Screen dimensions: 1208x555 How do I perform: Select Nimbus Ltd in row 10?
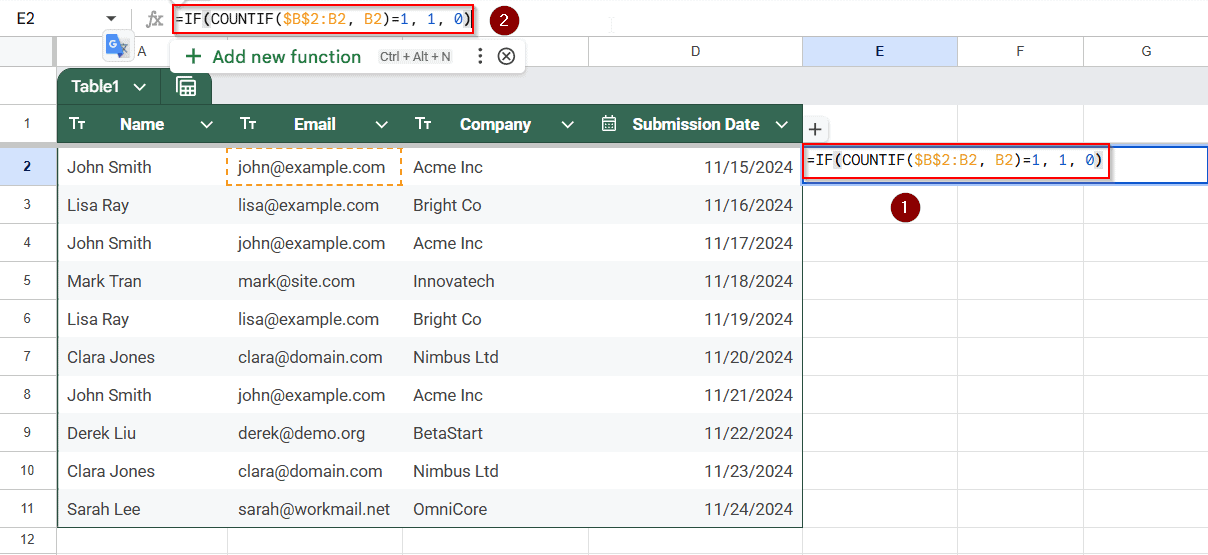495,471
